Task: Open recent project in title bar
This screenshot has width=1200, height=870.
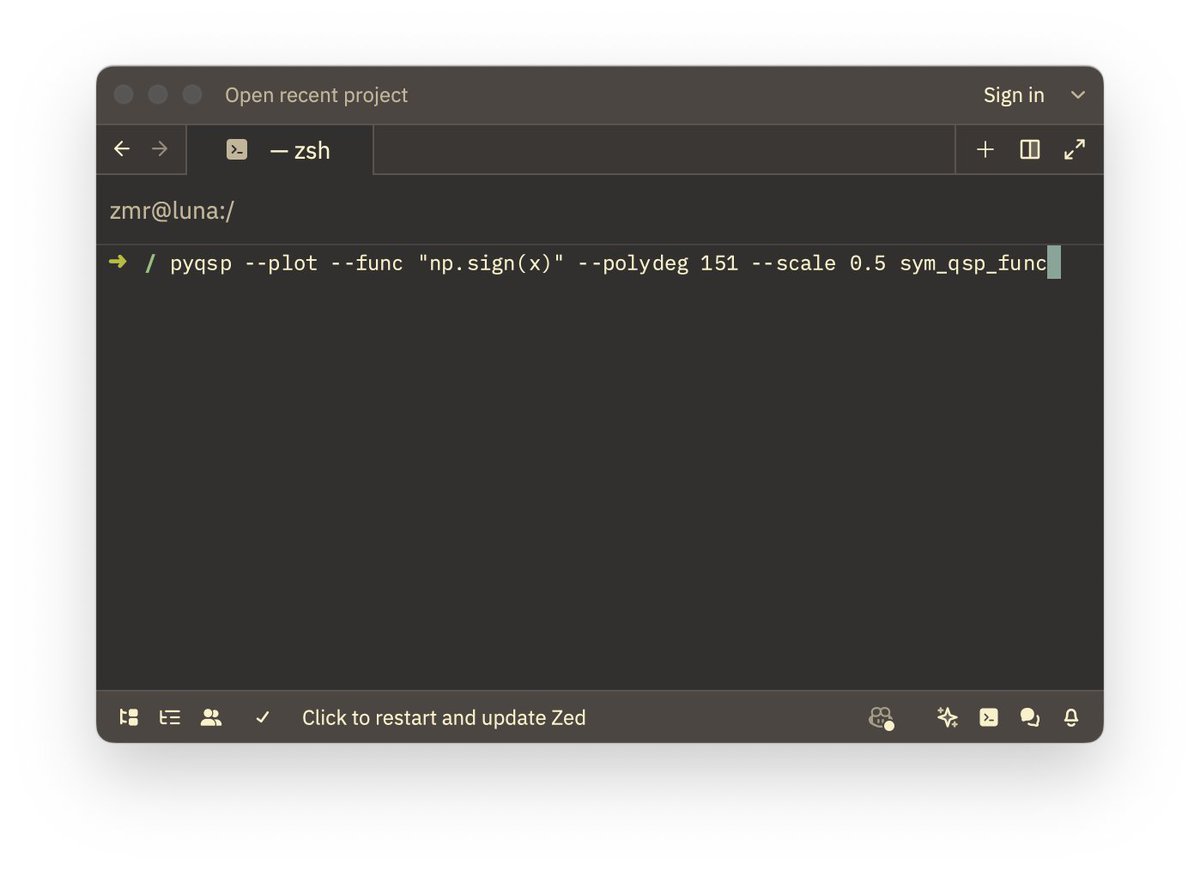Action: 316,95
